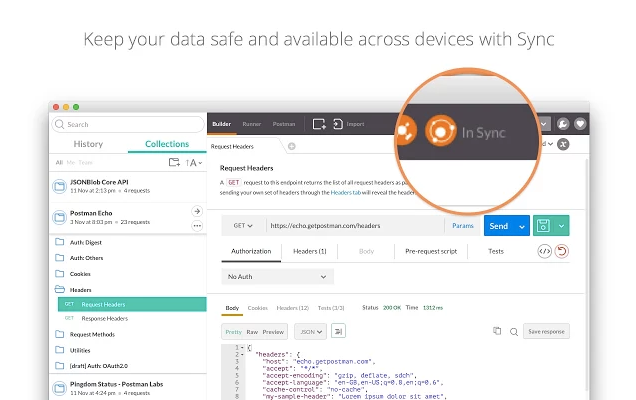Click the new collection folder-plus icon
The image size is (636, 400).
(x=174, y=162)
